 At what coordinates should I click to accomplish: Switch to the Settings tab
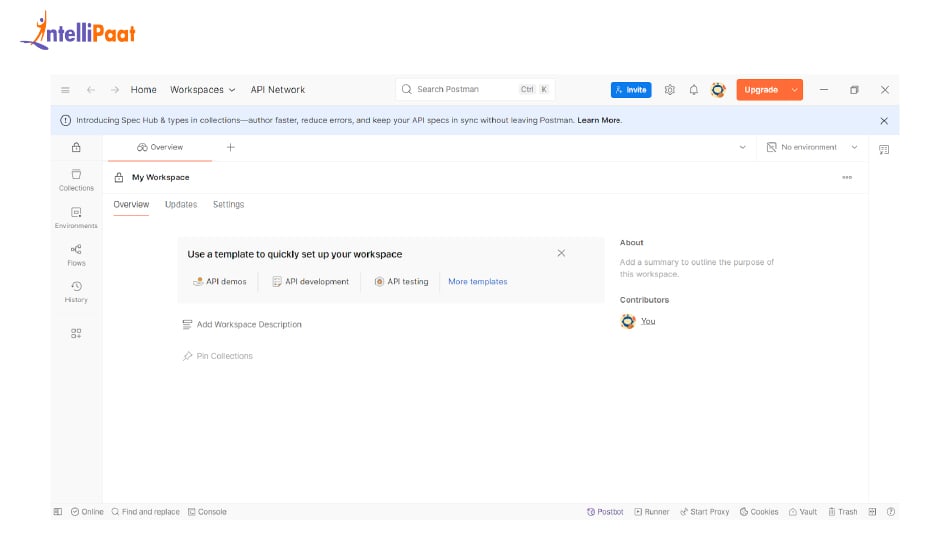pyautogui.click(x=228, y=204)
